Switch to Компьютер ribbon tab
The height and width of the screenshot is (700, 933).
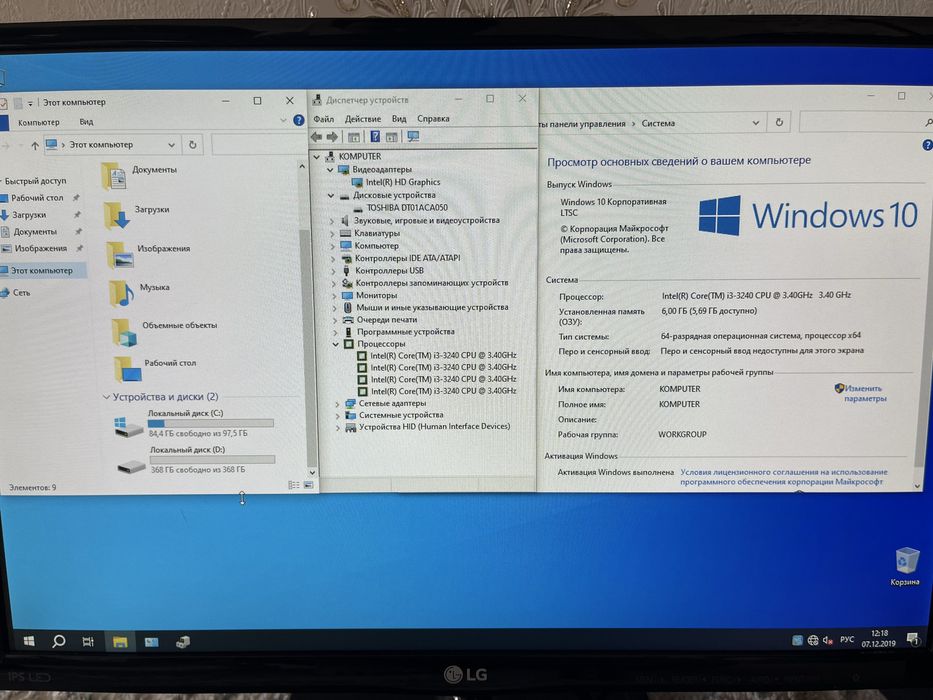pos(39,122)
